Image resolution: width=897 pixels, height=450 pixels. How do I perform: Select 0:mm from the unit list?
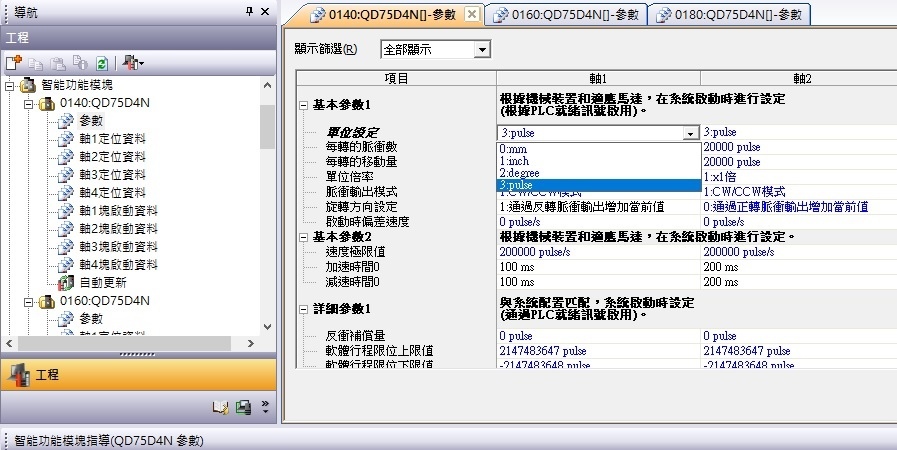(x=598, y=149)
